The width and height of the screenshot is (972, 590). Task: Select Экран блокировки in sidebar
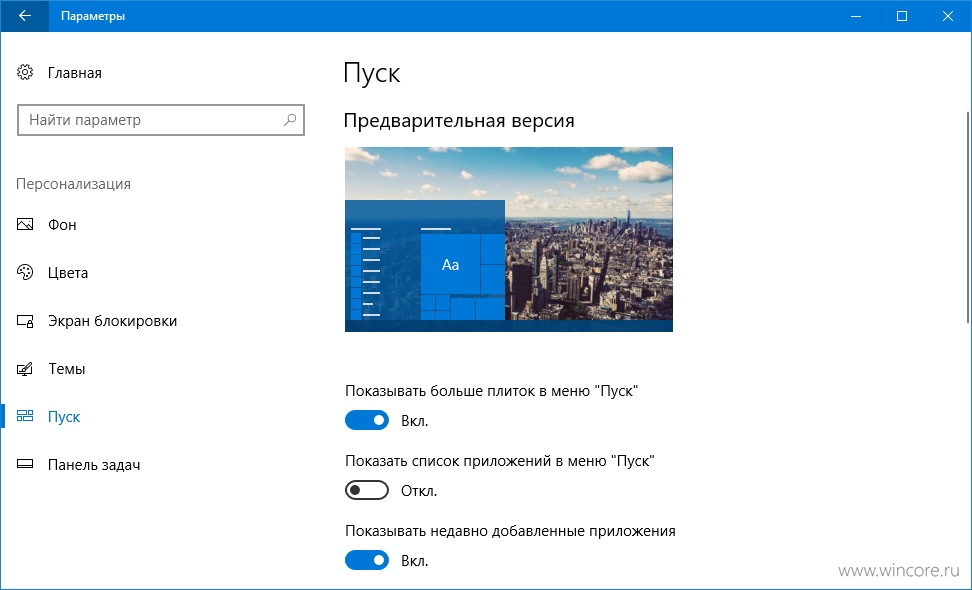pos(112,321)
